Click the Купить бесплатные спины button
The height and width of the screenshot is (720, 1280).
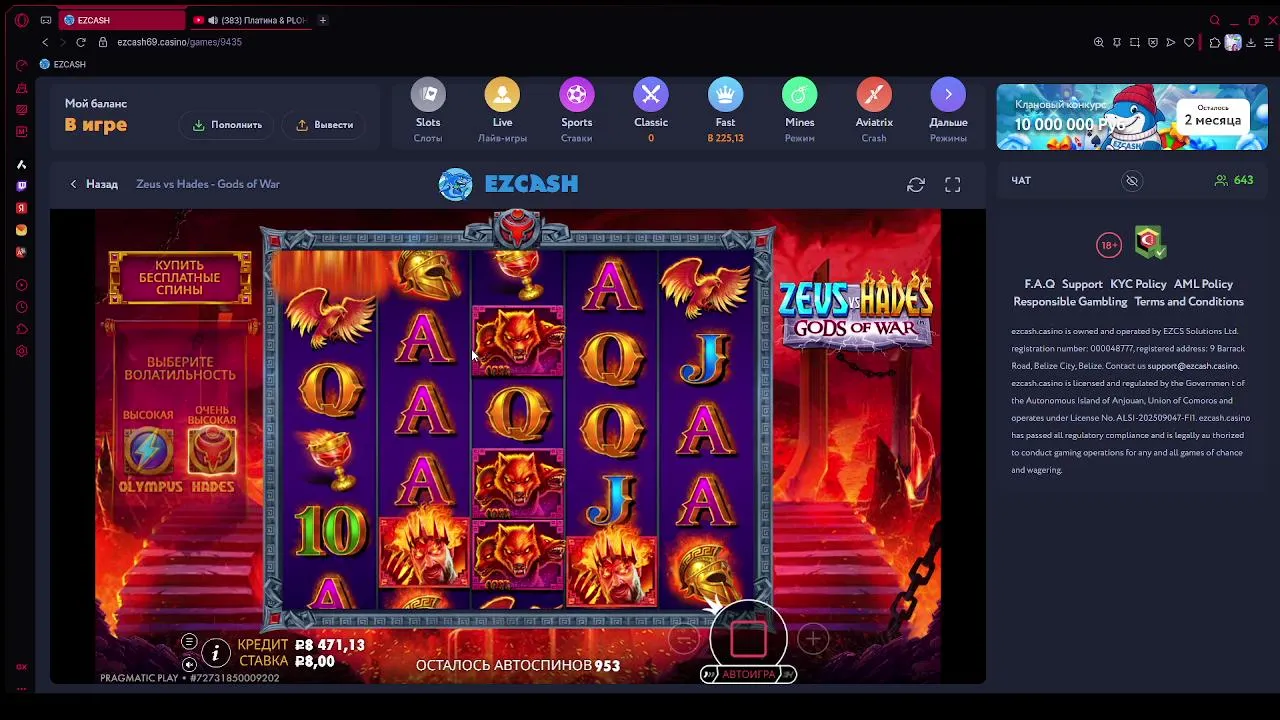tap(180, 277)
